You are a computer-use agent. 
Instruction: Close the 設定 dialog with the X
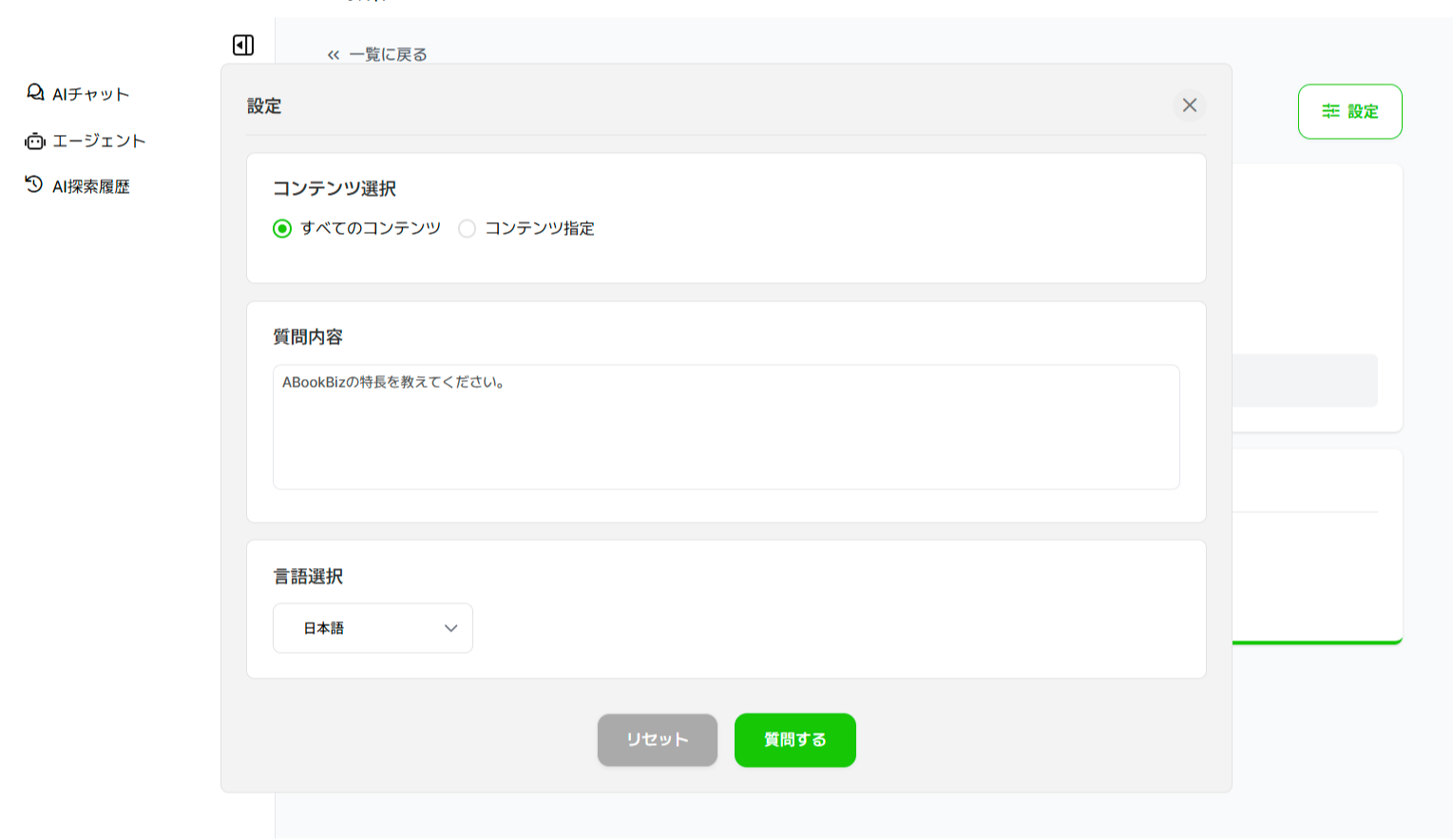coord(1189,105)
